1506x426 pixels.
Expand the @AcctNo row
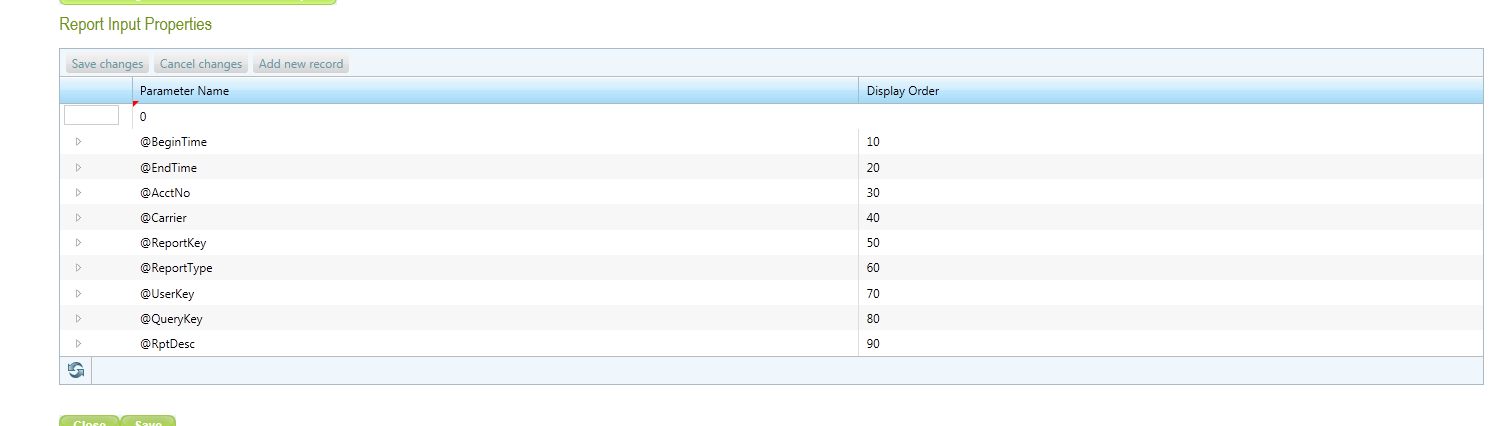pos(79,192)
